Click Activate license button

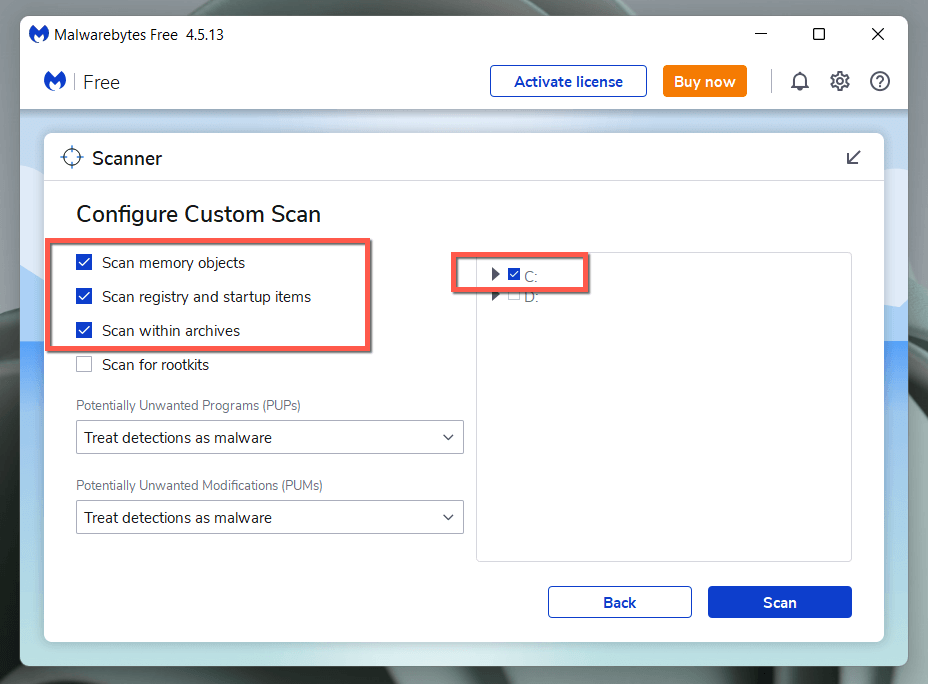[568, 81]
